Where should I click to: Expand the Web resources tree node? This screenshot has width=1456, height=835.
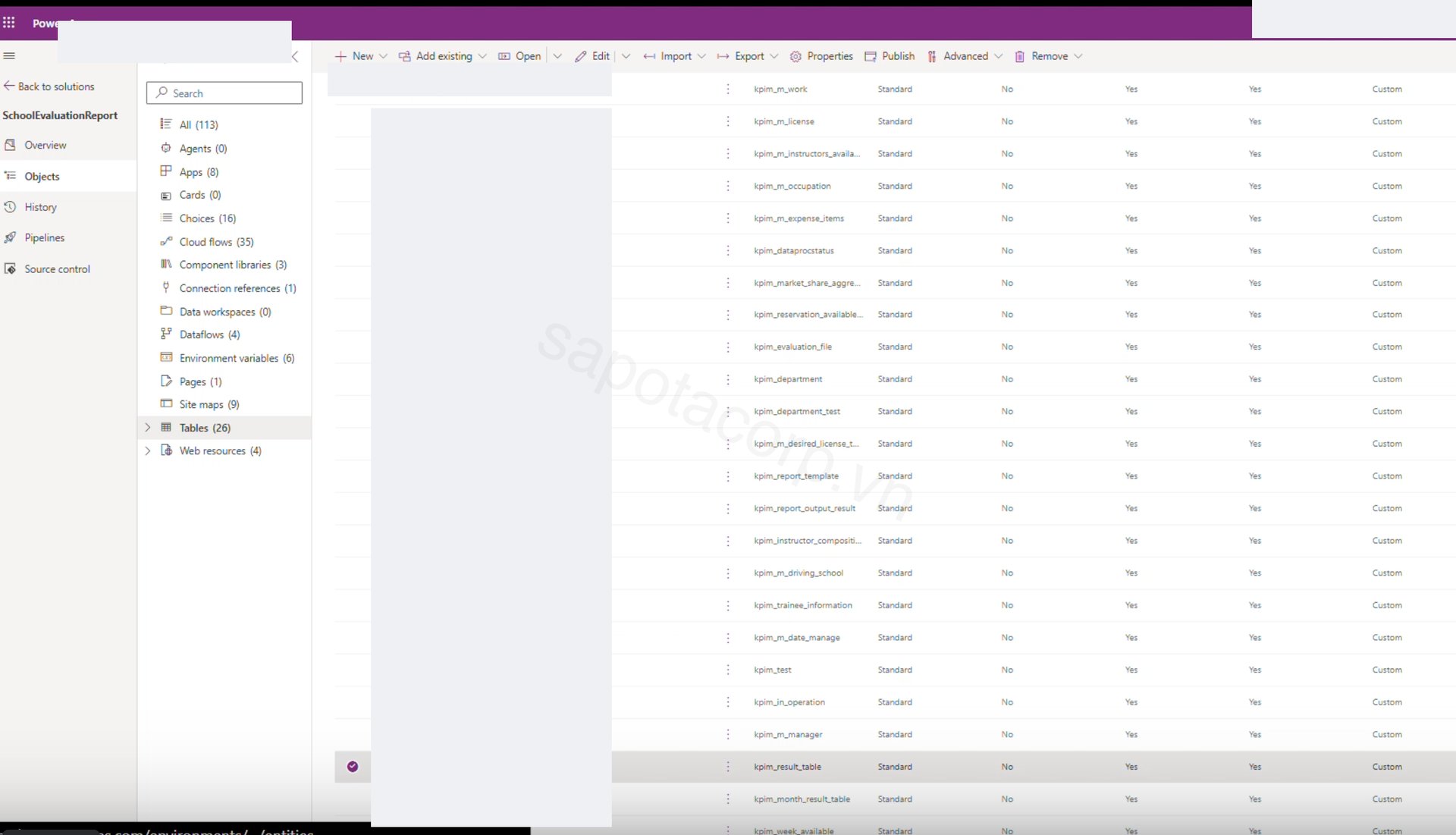tap(148, 450)
